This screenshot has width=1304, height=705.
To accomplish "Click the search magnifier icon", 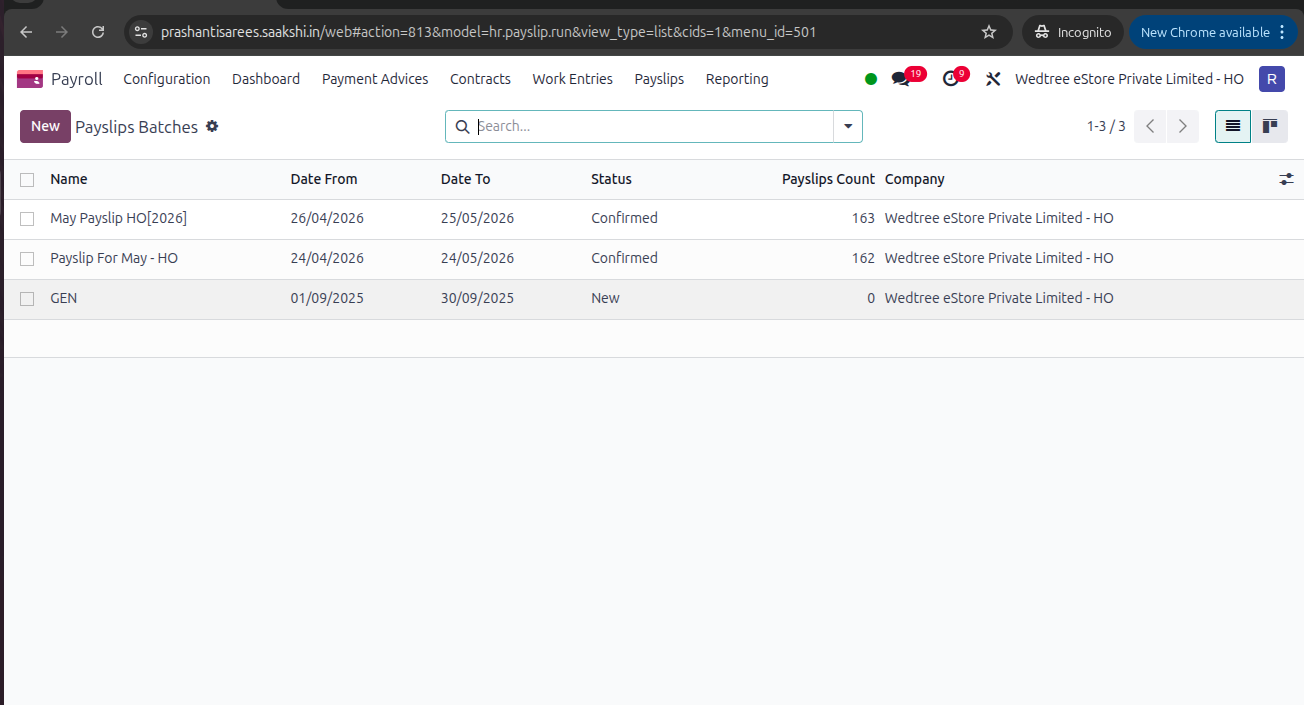I will pos(462,126).
